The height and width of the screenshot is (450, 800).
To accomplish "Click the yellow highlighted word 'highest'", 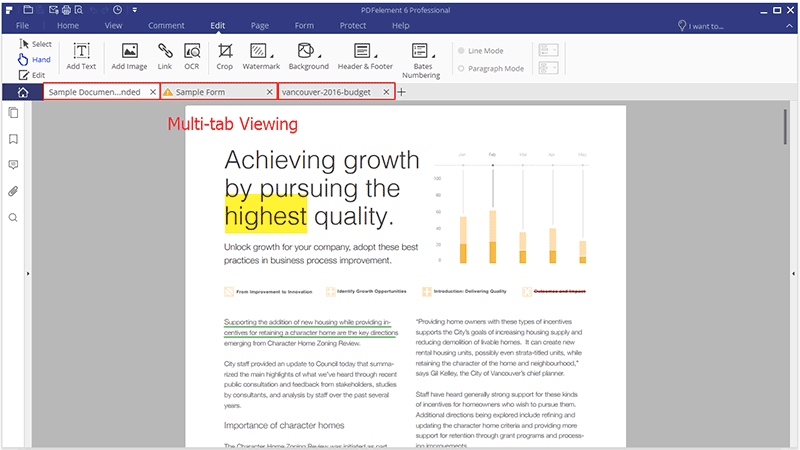I will pos(266,216).
